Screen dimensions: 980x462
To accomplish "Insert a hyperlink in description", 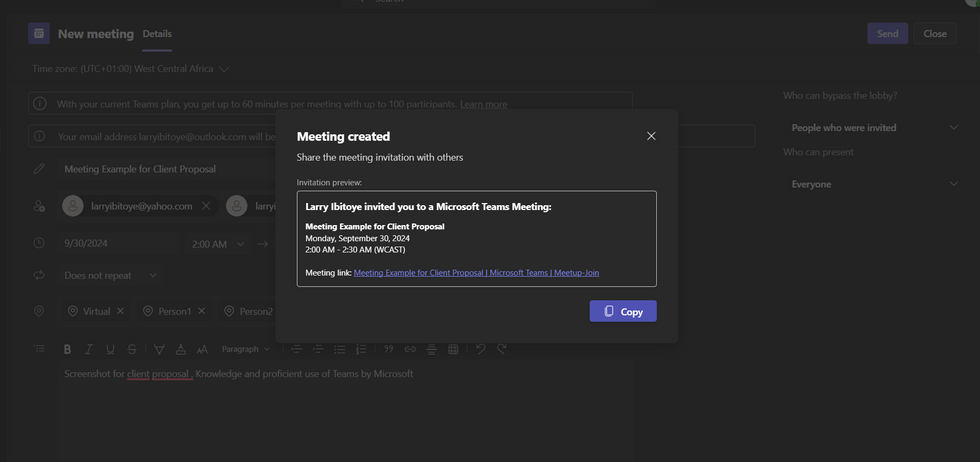I will pos(410,349).
